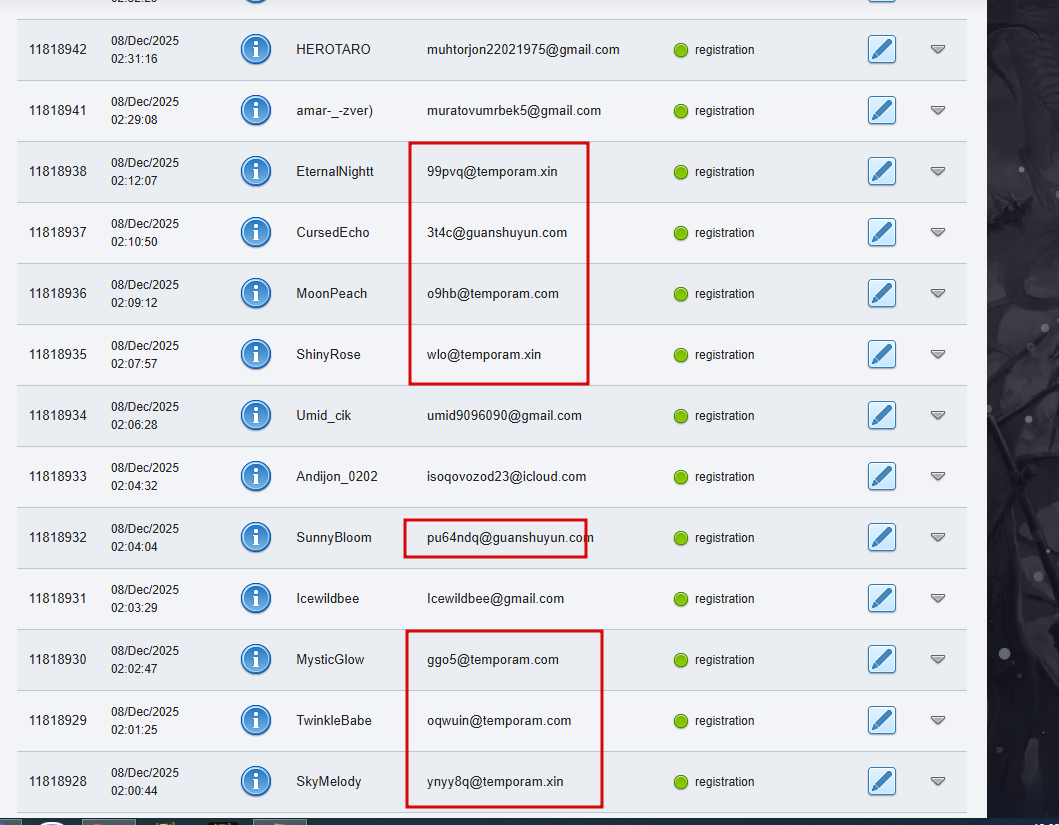Expand options arrow for Umid_cik

coord(937,415)
